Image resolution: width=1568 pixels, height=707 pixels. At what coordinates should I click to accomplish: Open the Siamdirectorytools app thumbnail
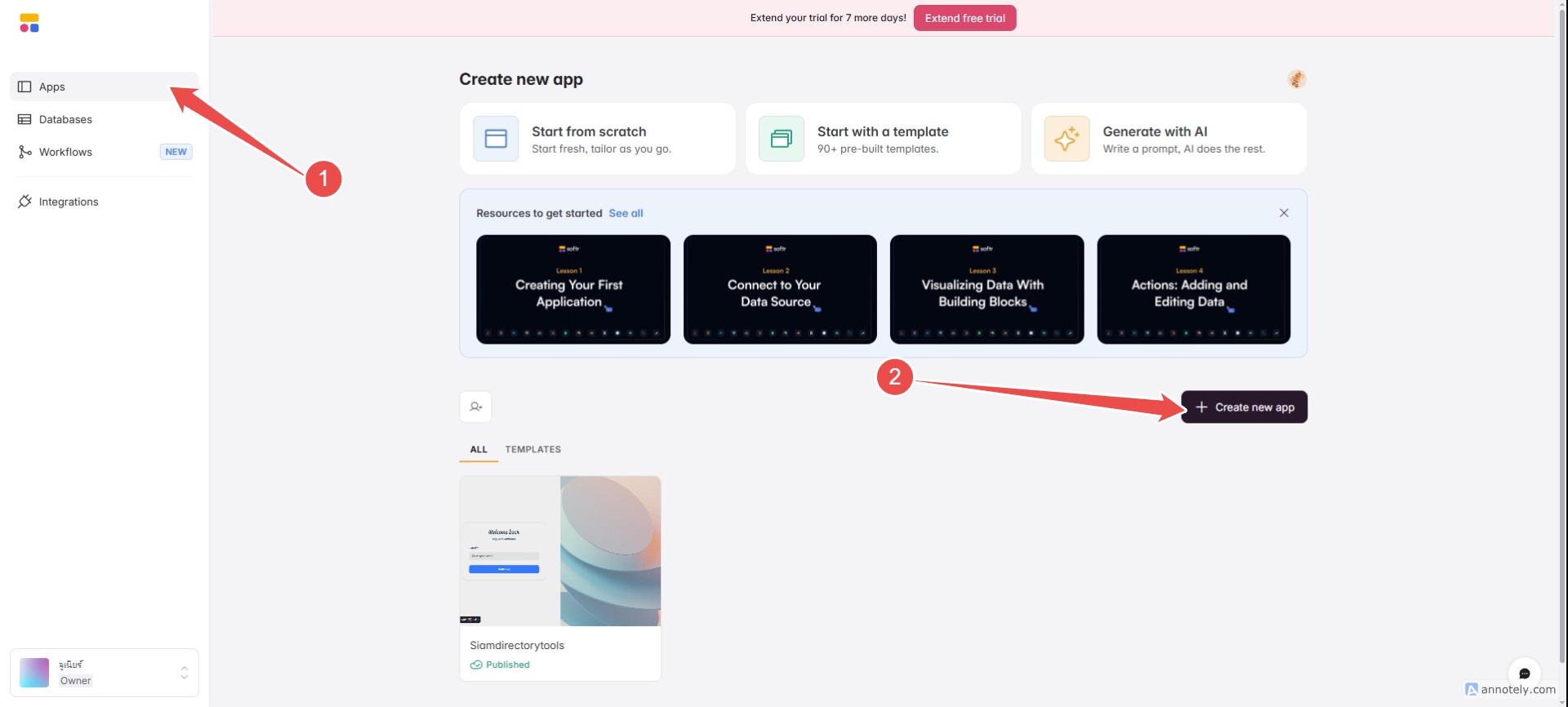(560, 551)
